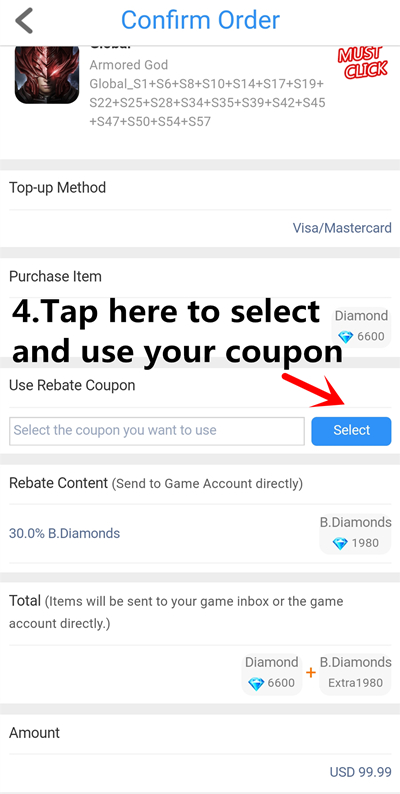Tap the Armored God game name text
This screenshot has height=794, width=400.
(x=129, y=65)
